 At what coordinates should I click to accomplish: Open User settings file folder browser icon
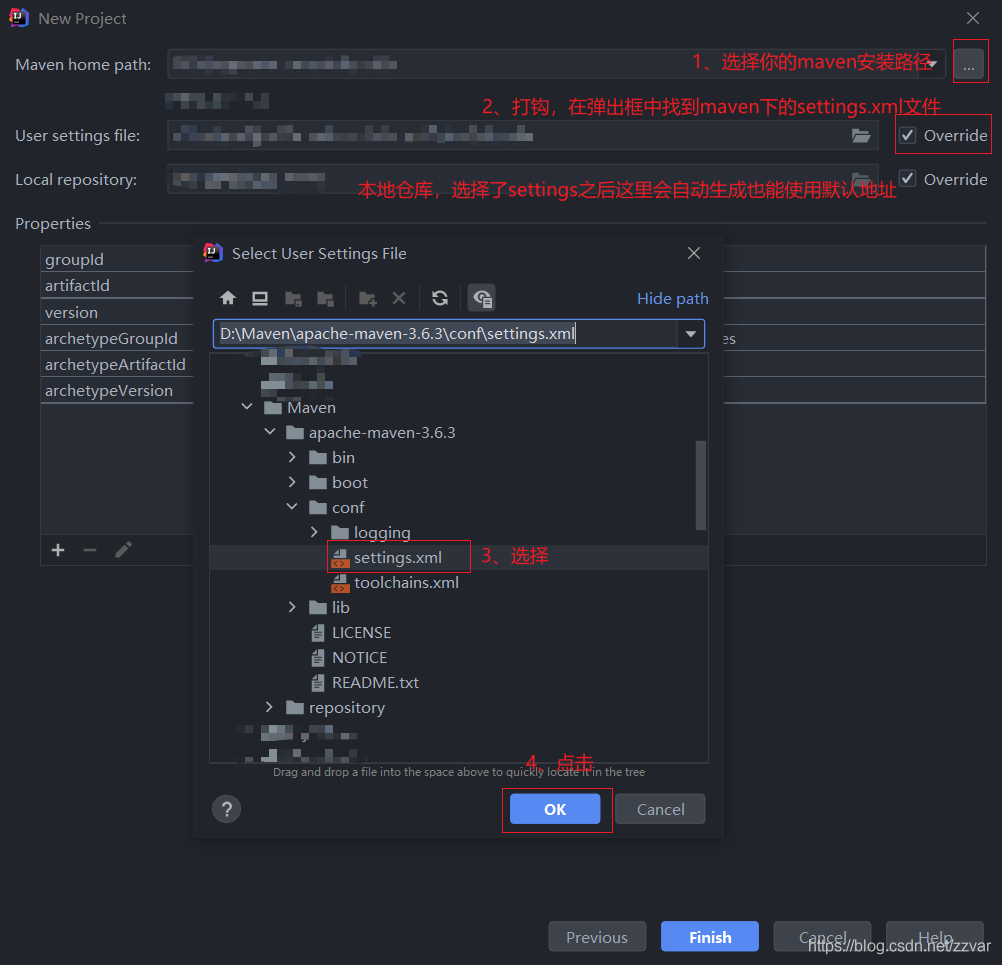point(861,135)
